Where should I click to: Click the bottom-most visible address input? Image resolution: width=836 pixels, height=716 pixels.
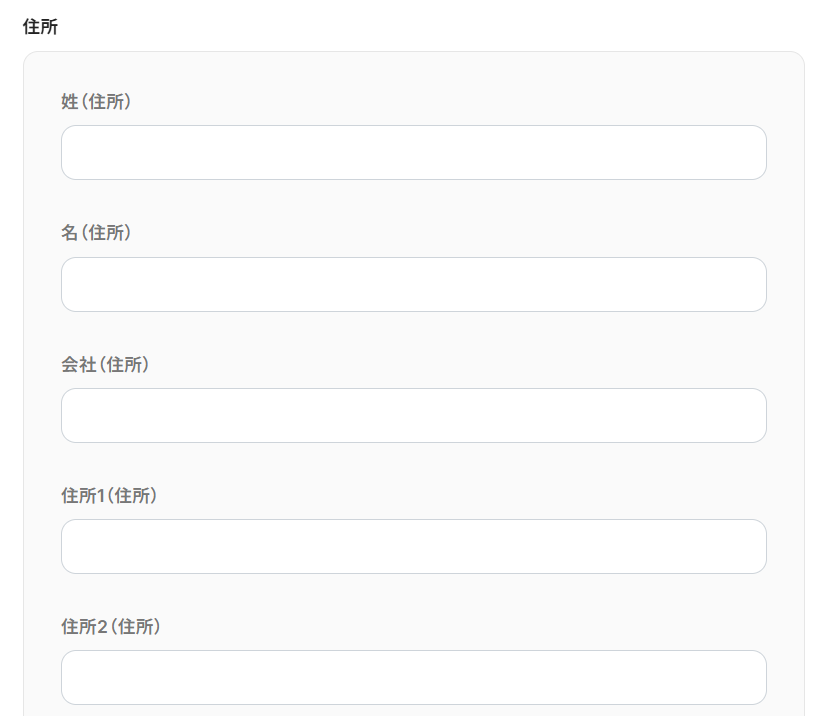tap(413, 678)
